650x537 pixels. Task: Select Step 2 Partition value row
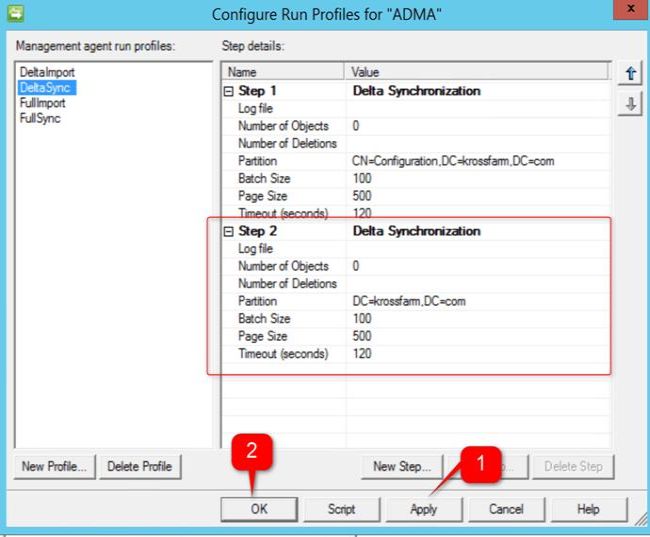pyautogui.click(x=416, y=301)
